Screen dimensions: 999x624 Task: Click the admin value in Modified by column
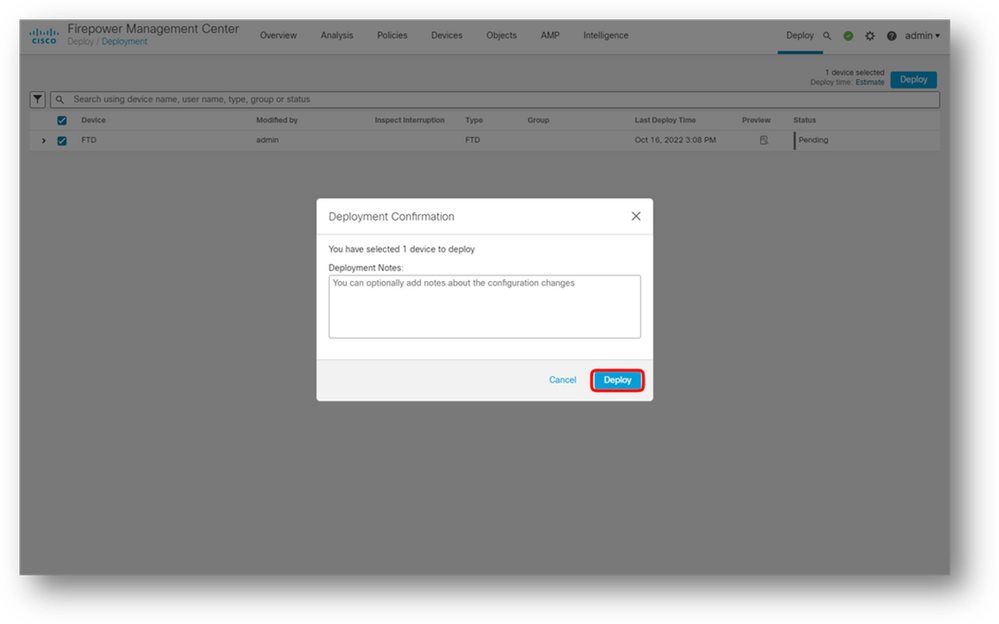(268, 140)
